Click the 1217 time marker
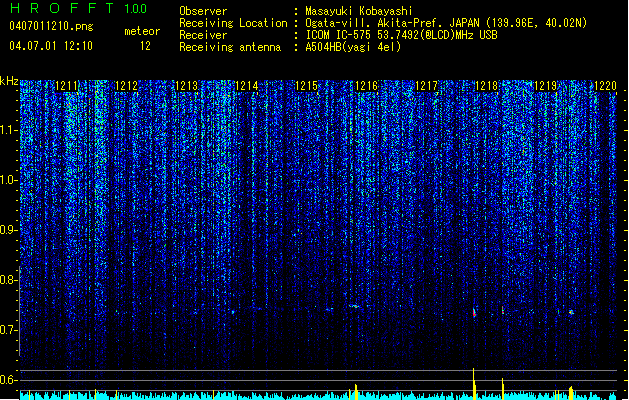The width and height of the screenshot is (629, 400). [426, 86]
